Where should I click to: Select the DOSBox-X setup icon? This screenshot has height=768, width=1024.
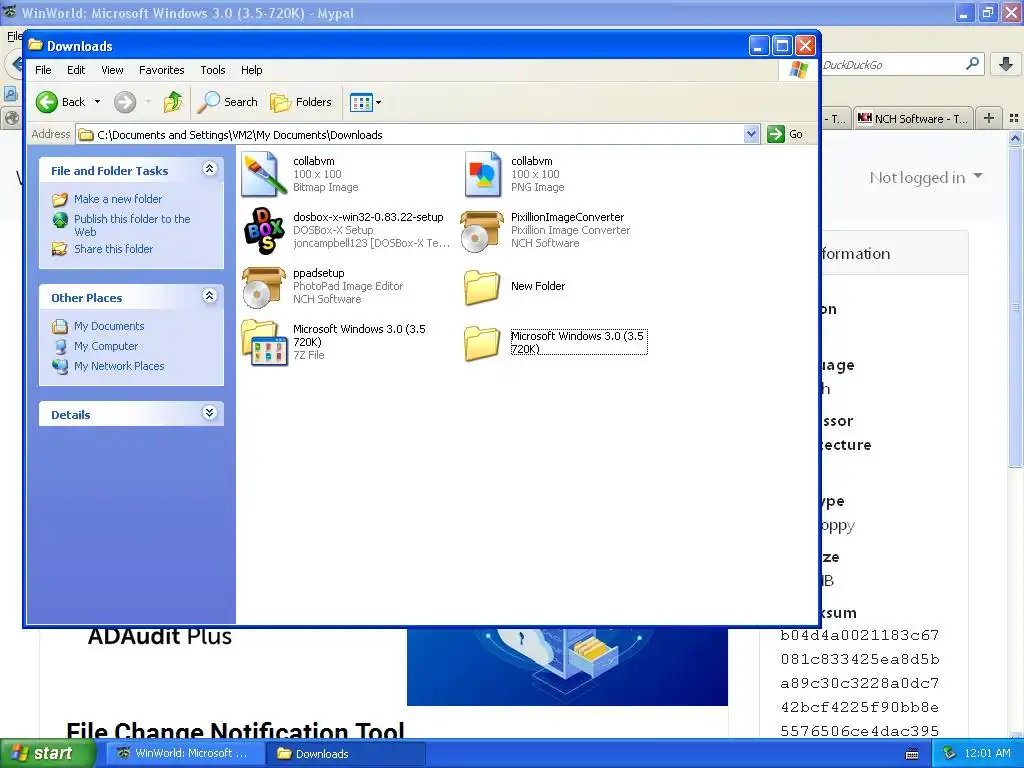[264, 231]
